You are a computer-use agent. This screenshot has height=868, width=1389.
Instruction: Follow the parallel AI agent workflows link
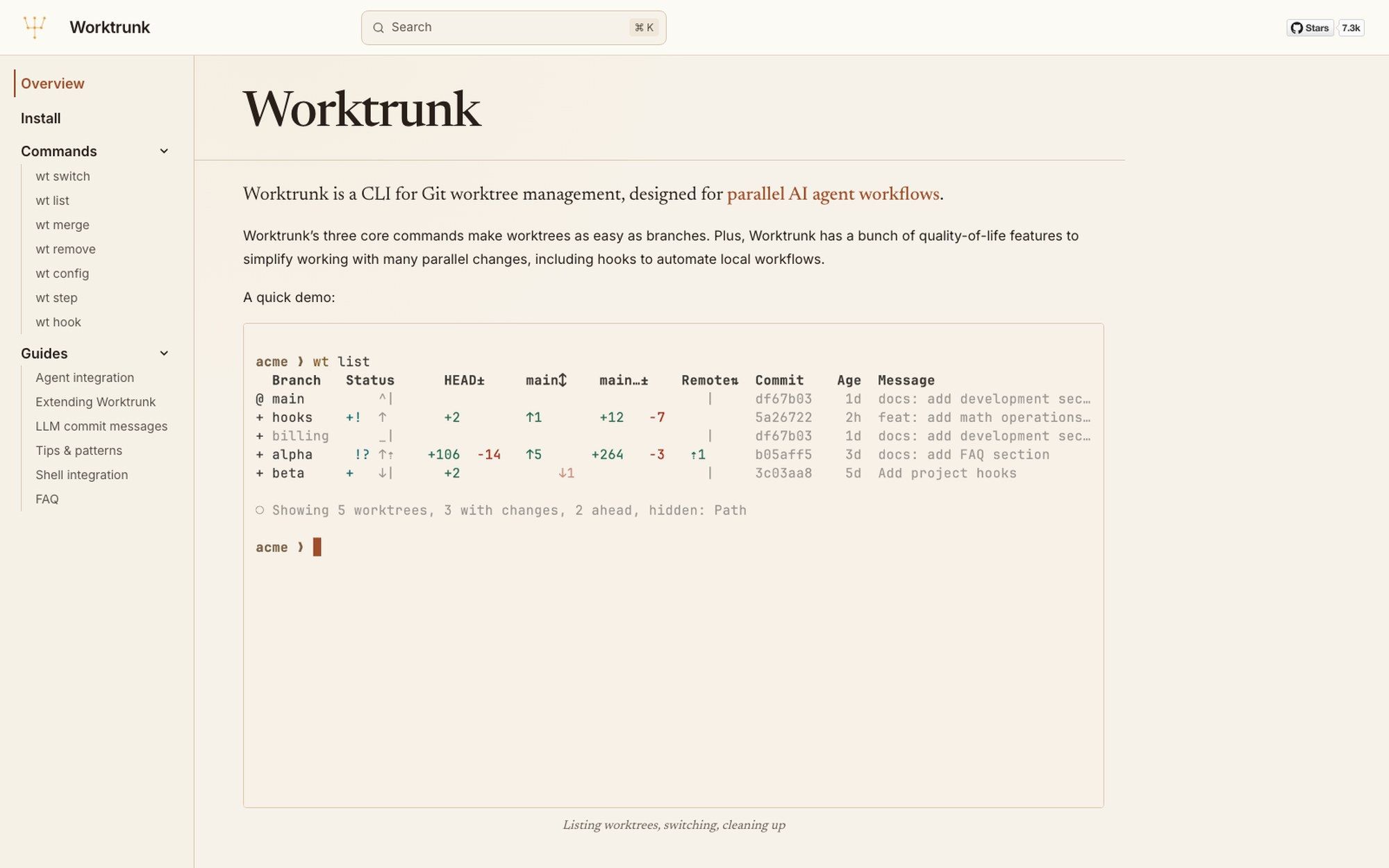pyautogui.click(x=833, y=194)
